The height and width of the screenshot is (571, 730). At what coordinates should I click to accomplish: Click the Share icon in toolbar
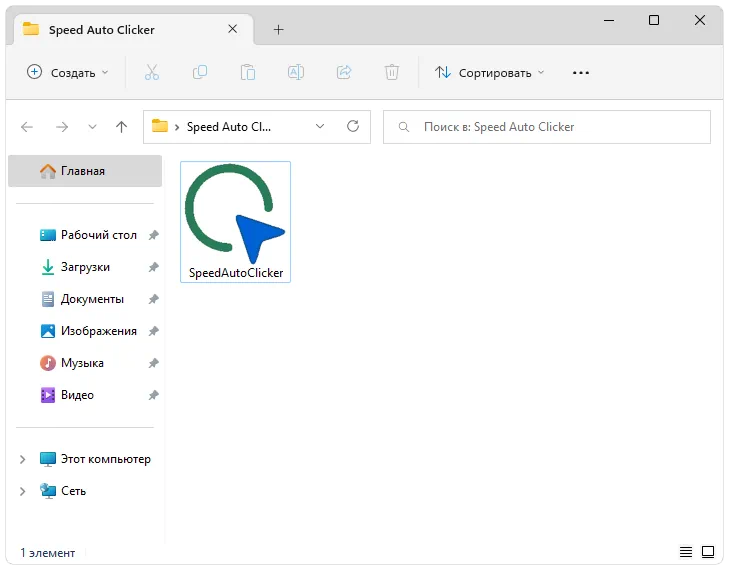pos(344,73)
